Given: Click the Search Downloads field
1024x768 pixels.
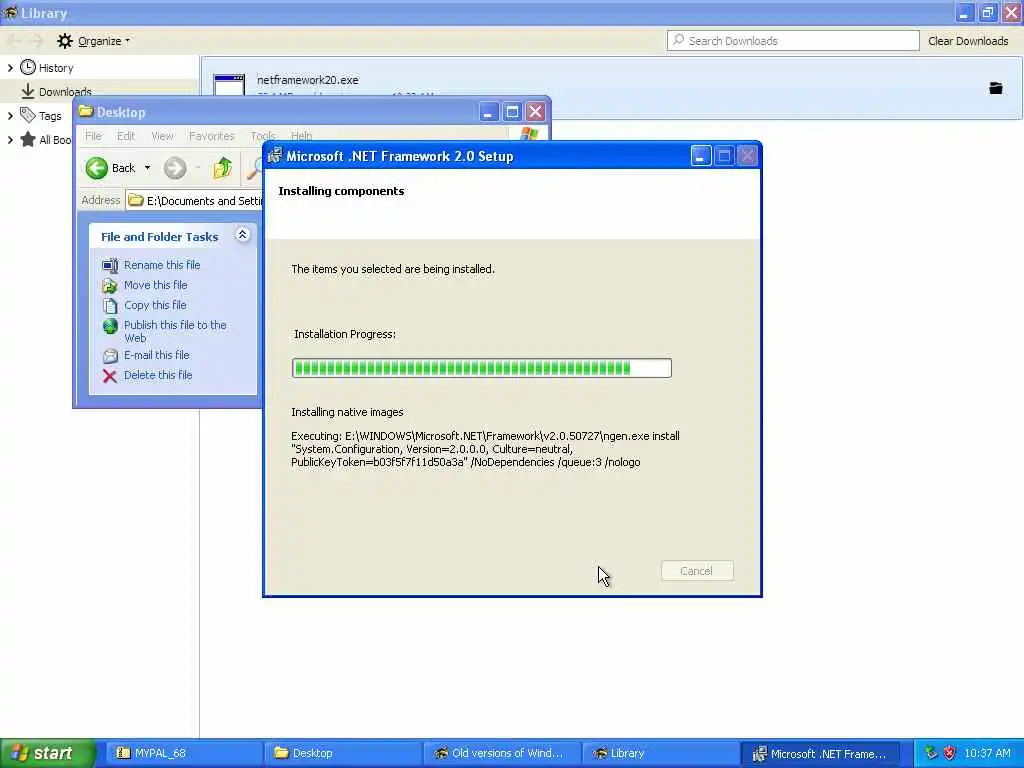Looking at the screenshot, I should 793,40.
